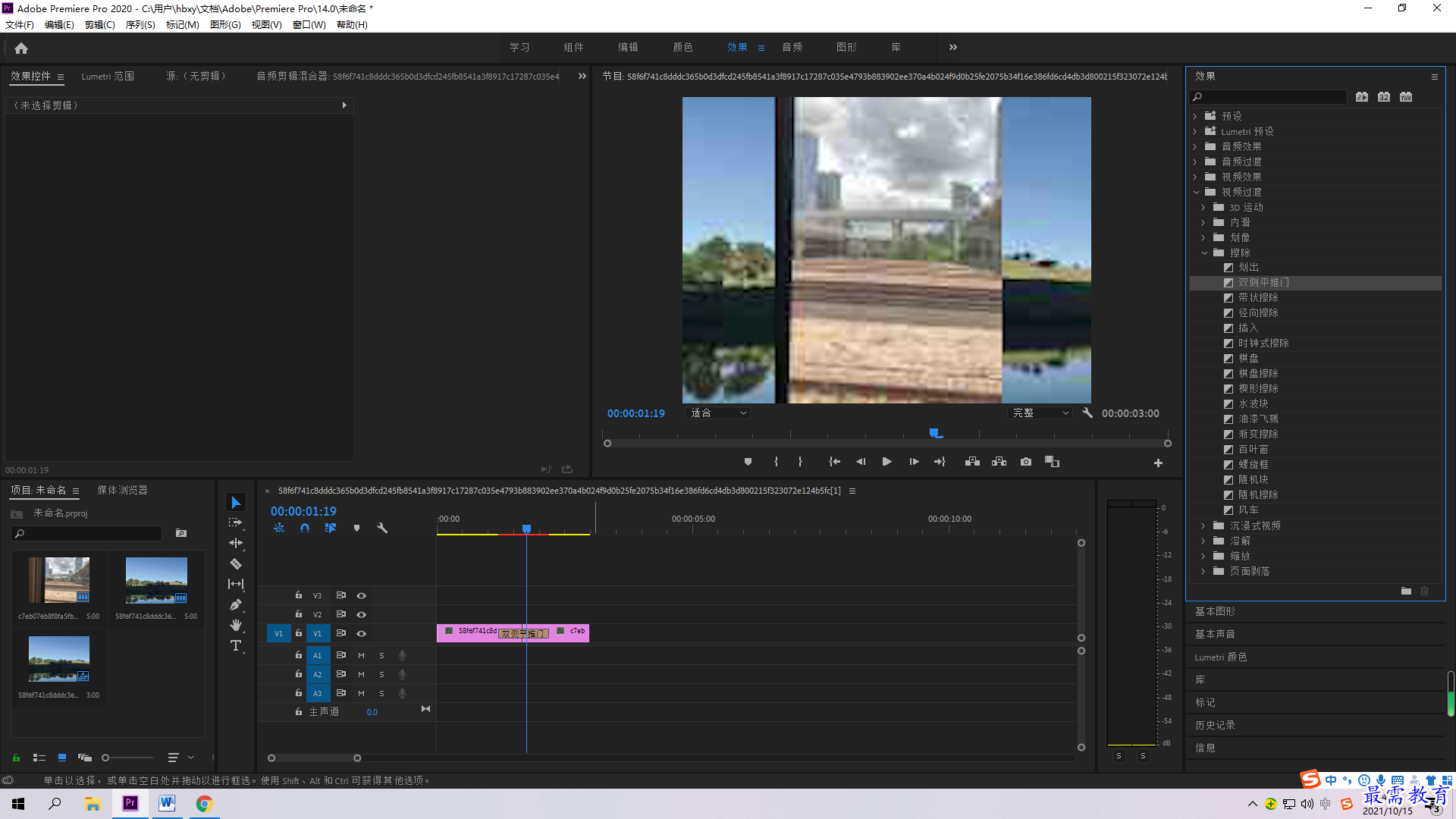Open 文件(F) menu
Screen dimensions: 1456x819
[x=20, y=24]
